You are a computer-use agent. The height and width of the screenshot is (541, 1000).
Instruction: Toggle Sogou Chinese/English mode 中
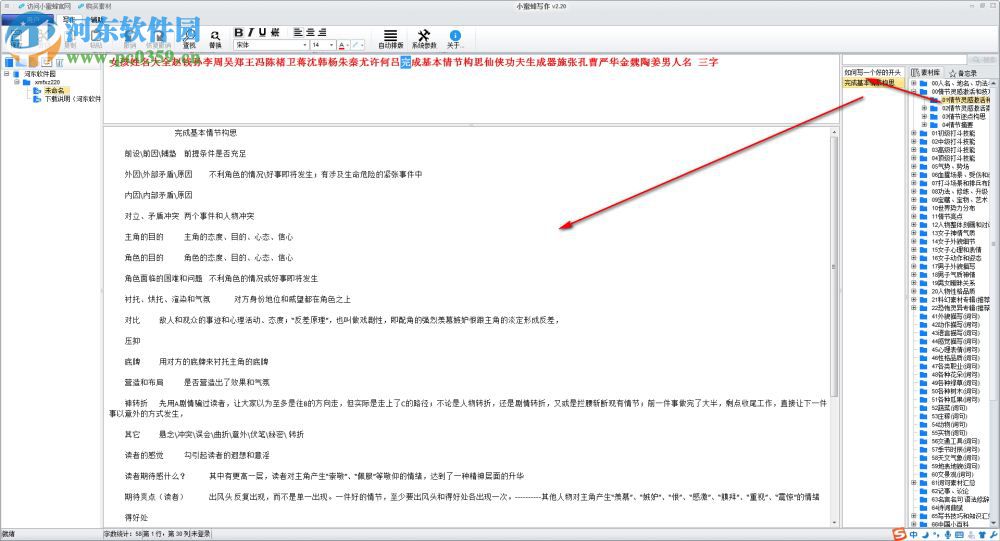point(913,535)
